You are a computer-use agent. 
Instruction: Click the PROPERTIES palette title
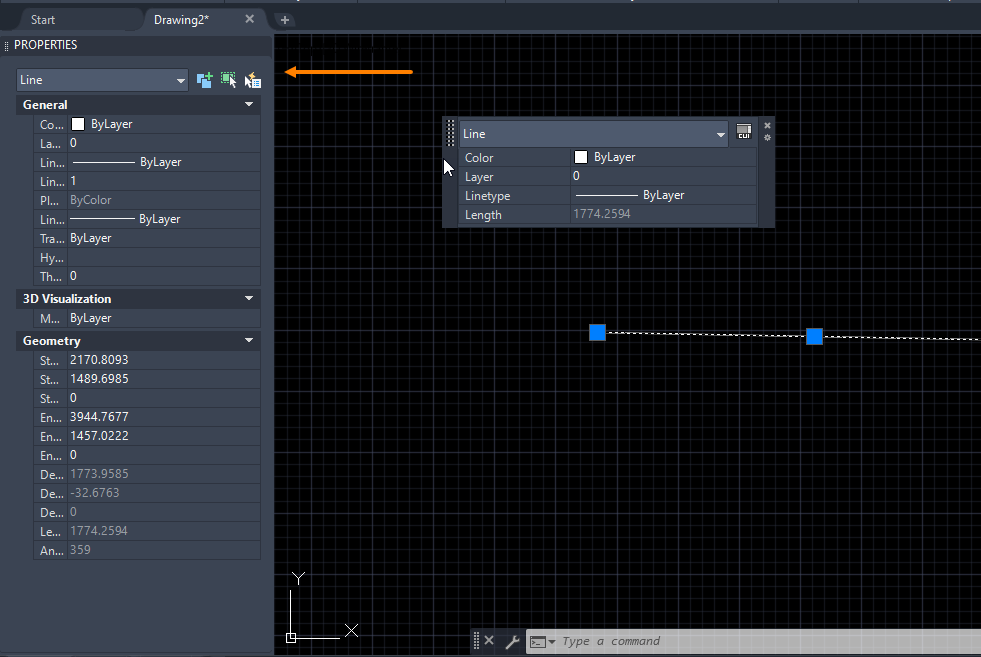[x=46, y=45]
